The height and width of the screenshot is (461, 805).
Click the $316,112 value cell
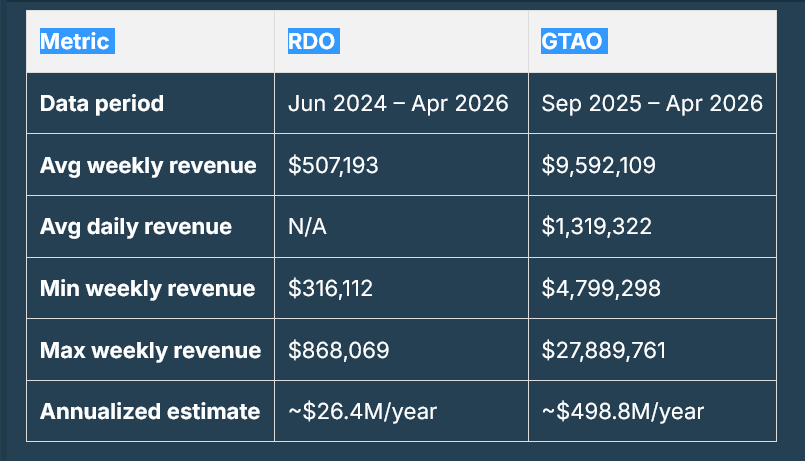tap(330, 289)
